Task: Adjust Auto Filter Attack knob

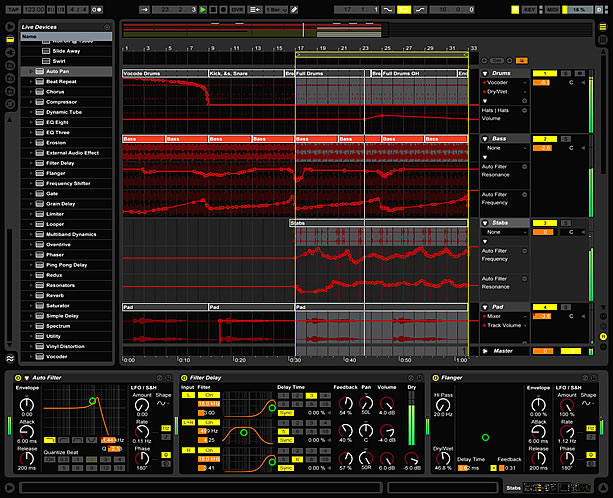Action: tap(27, 432)
